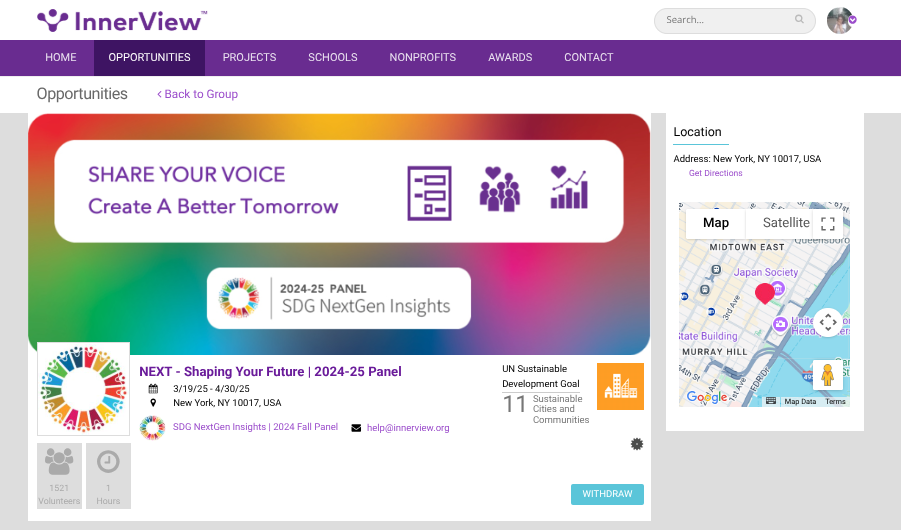Open SDG NextGen Insights 2024 Fall Panel link
Screen dimensions: 901x530
(255, 427)
